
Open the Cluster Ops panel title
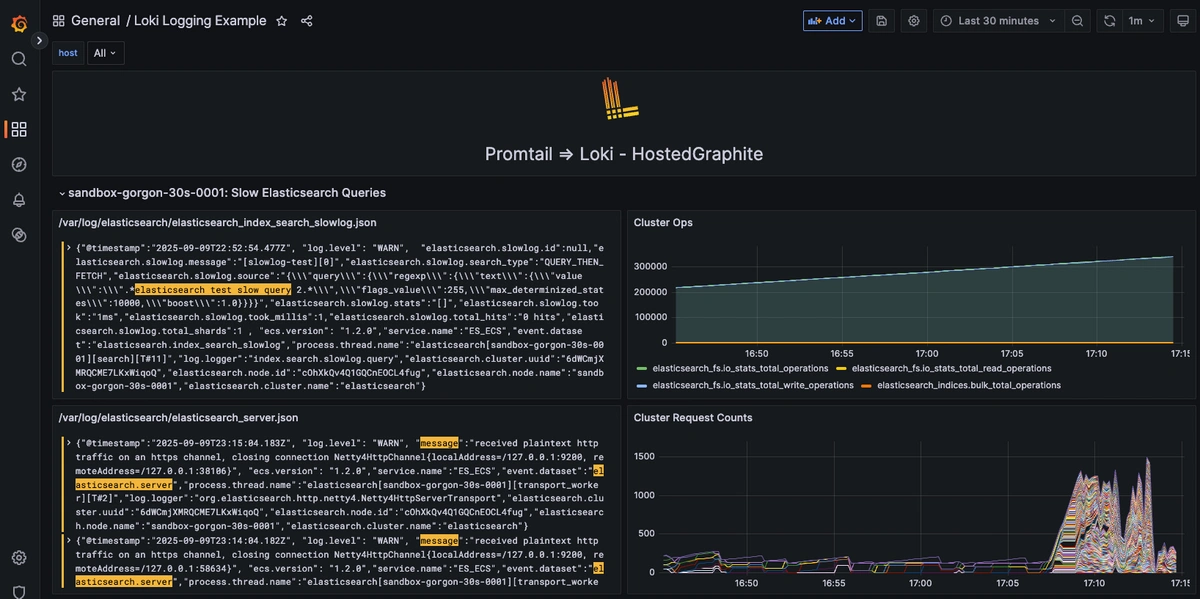pyautogui.click(x=663, y=223)
